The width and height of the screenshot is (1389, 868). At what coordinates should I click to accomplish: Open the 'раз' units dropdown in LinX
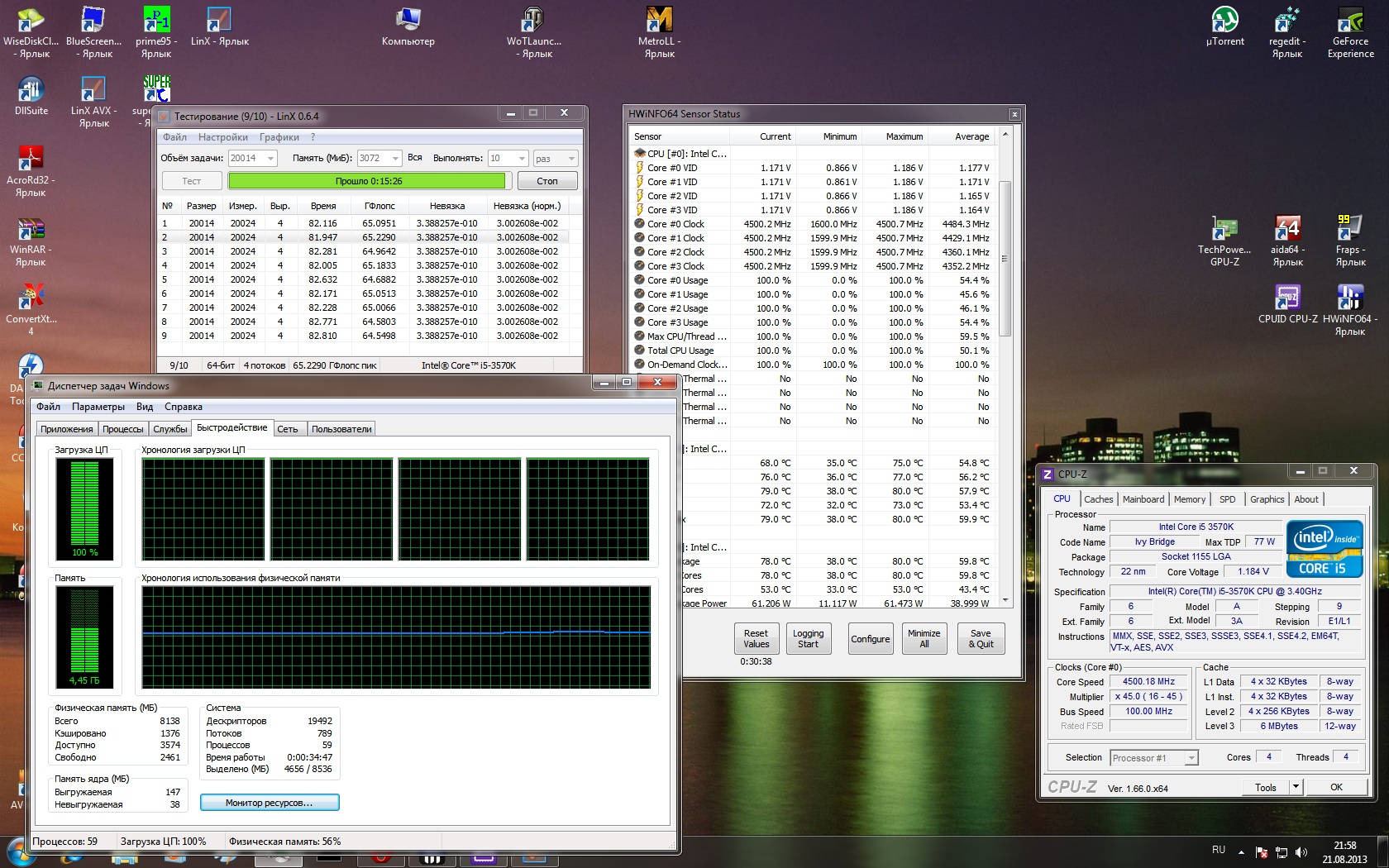(x=571, y=158)
